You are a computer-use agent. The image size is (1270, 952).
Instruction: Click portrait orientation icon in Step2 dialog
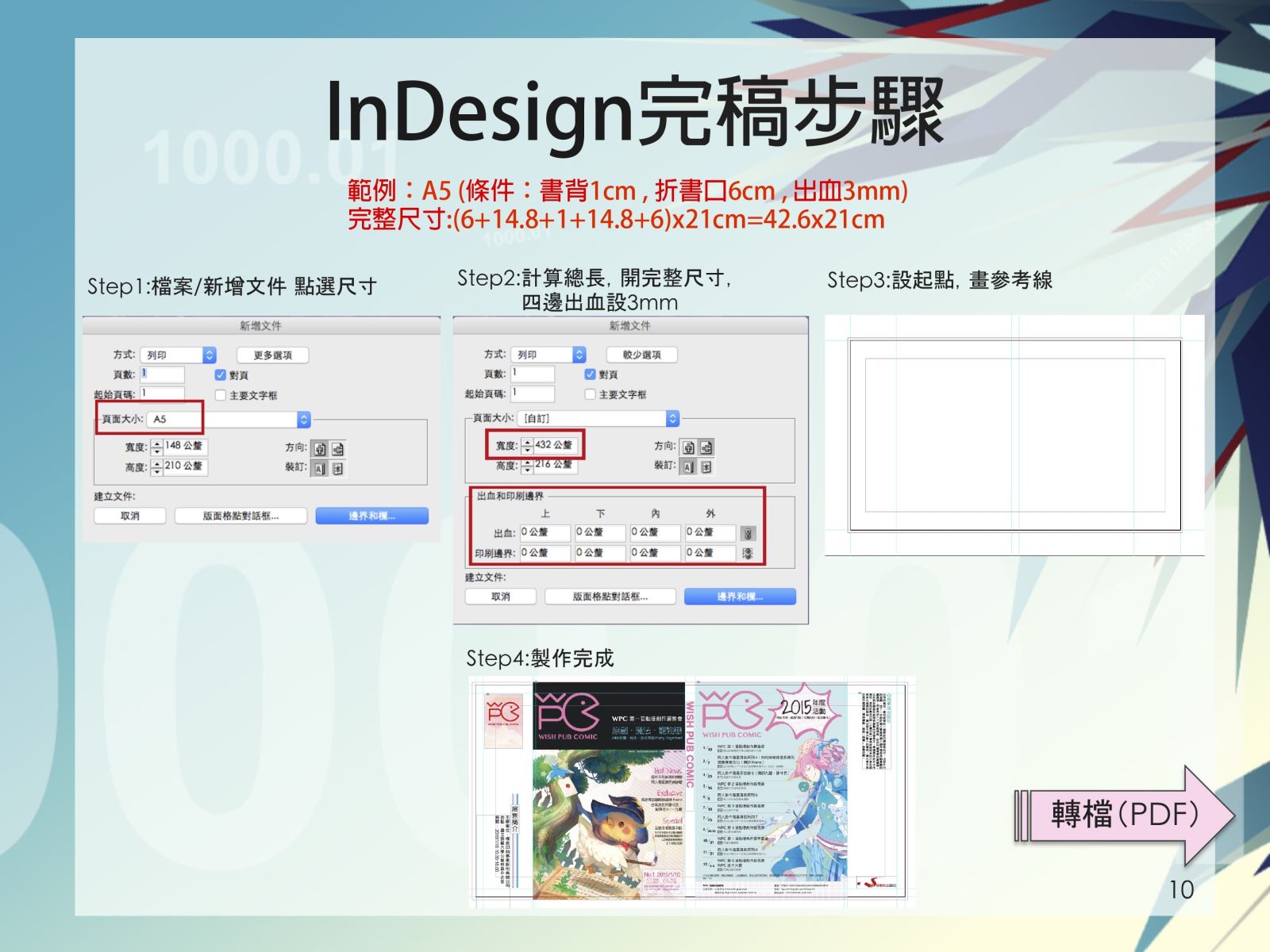(688, 447)
